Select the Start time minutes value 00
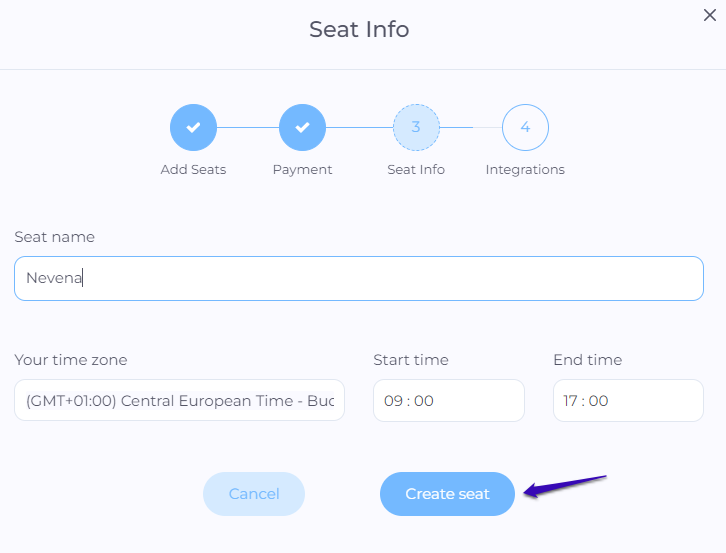This screenshot has width=726, height=553. point(424,401)
